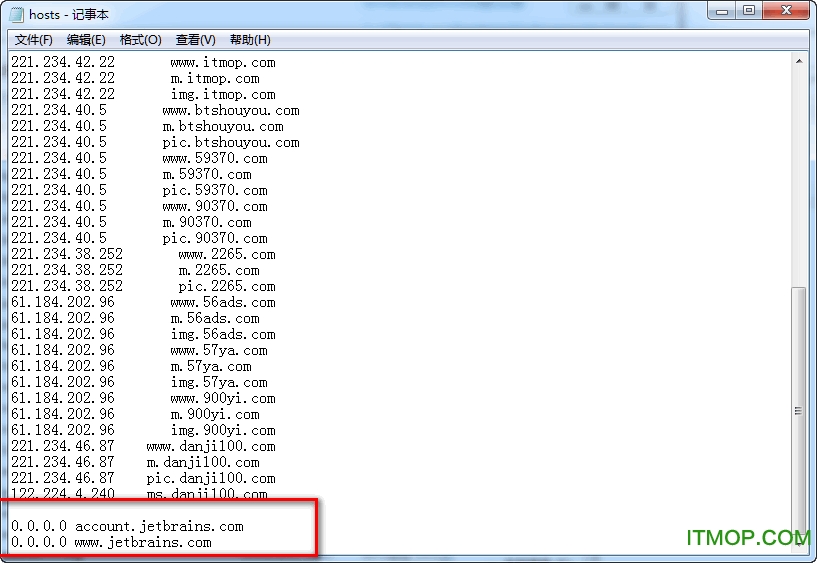This screenshot has width=817, height=563.
Task: Click the text pic.danji100.com
Action: [211, 478]
